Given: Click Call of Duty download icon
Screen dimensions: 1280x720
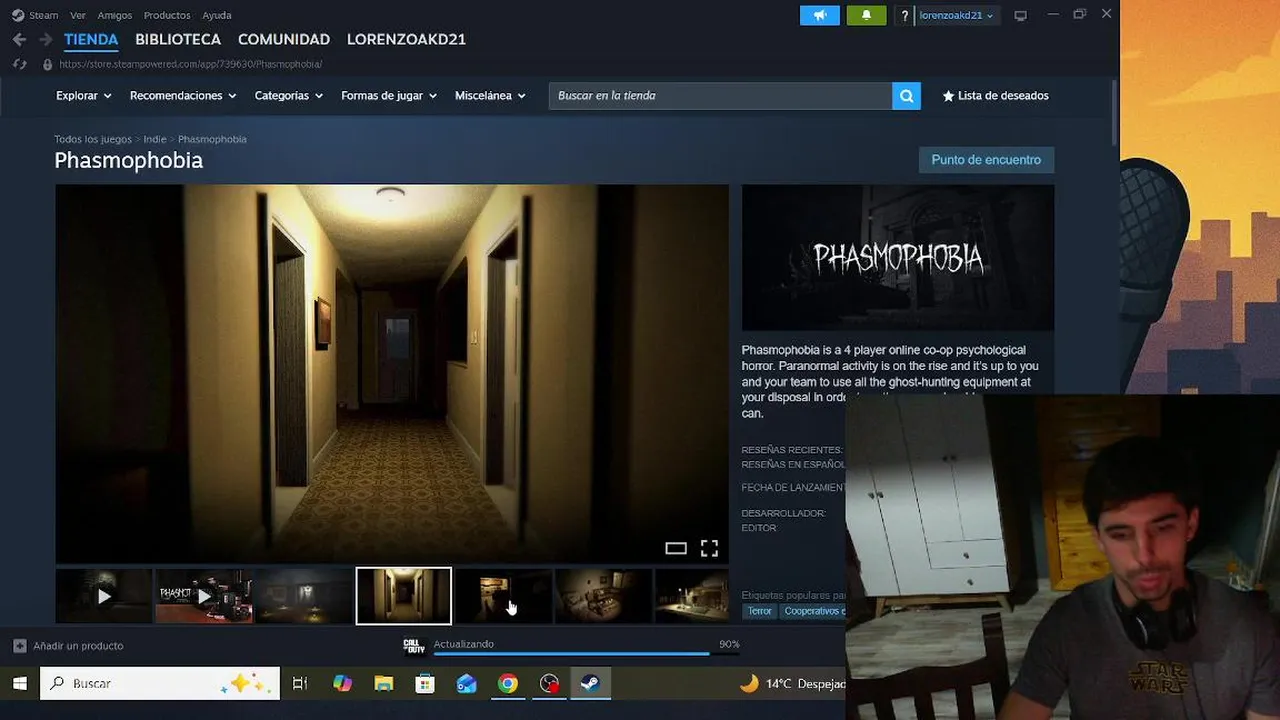Looking at the screenshot, I should (414, 645).
